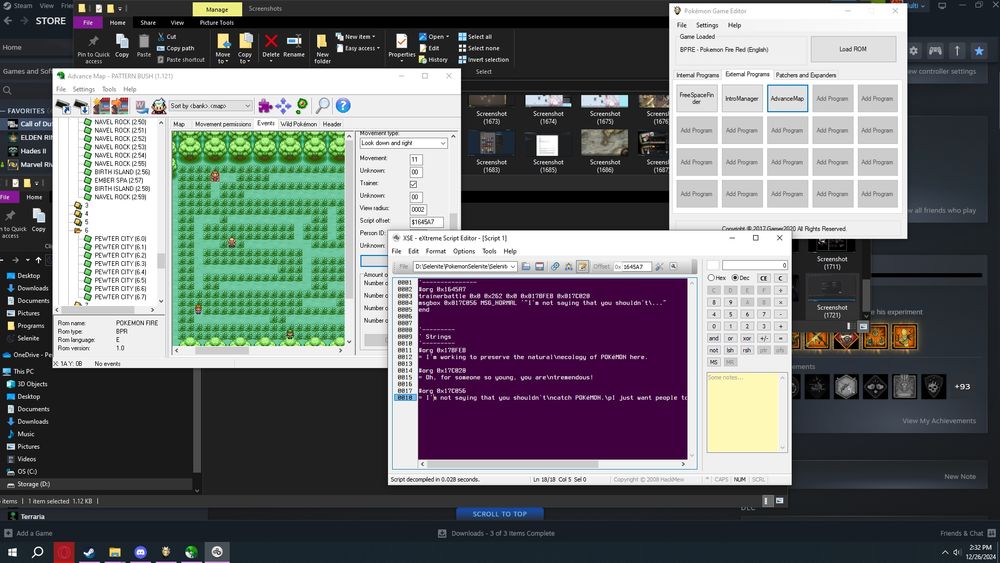Image resolution: width=1000 pixels, height=563 pixels.
Task: Click the XSE Offset input field 1645A7
Action: tap(636, 267)
